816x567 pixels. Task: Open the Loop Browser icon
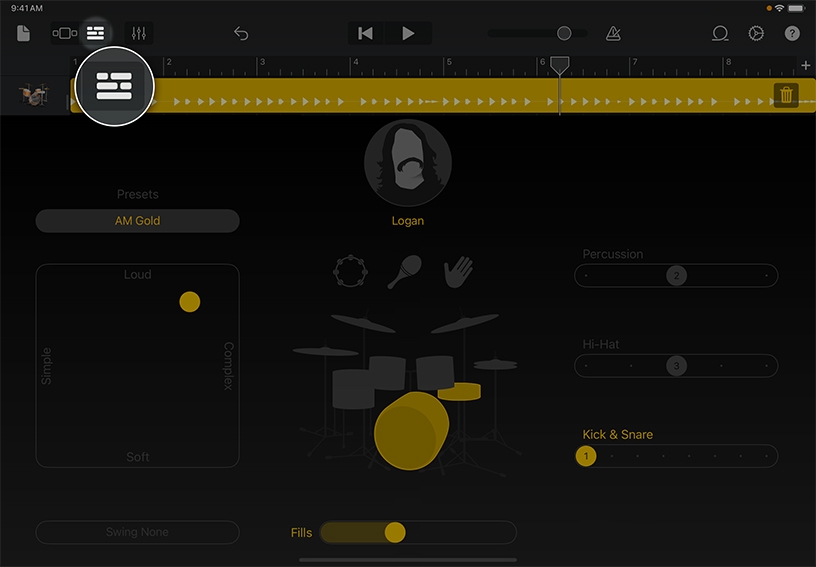[x=720, y=33]
